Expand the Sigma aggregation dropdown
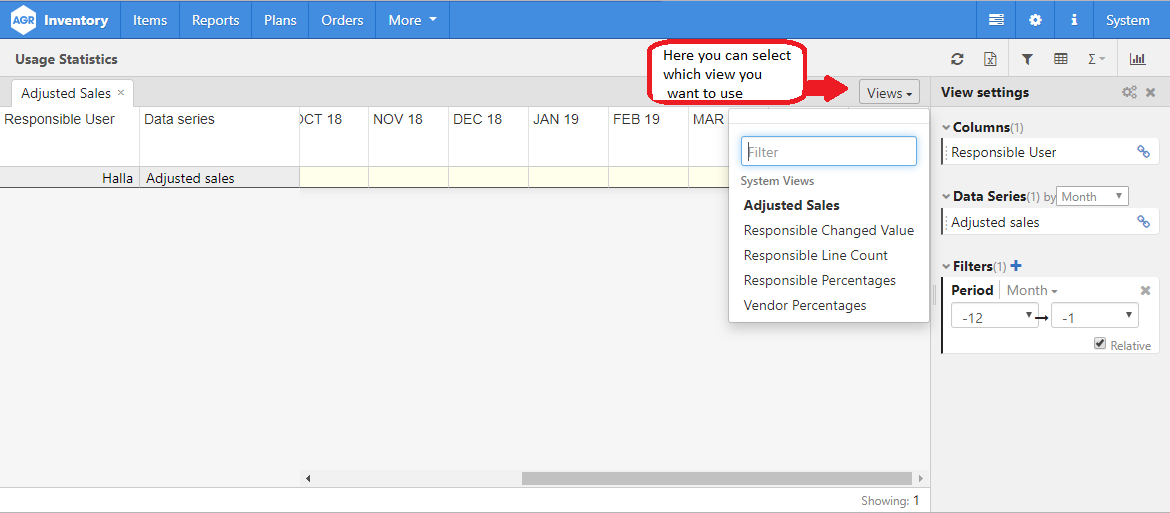 point(1096,60)
